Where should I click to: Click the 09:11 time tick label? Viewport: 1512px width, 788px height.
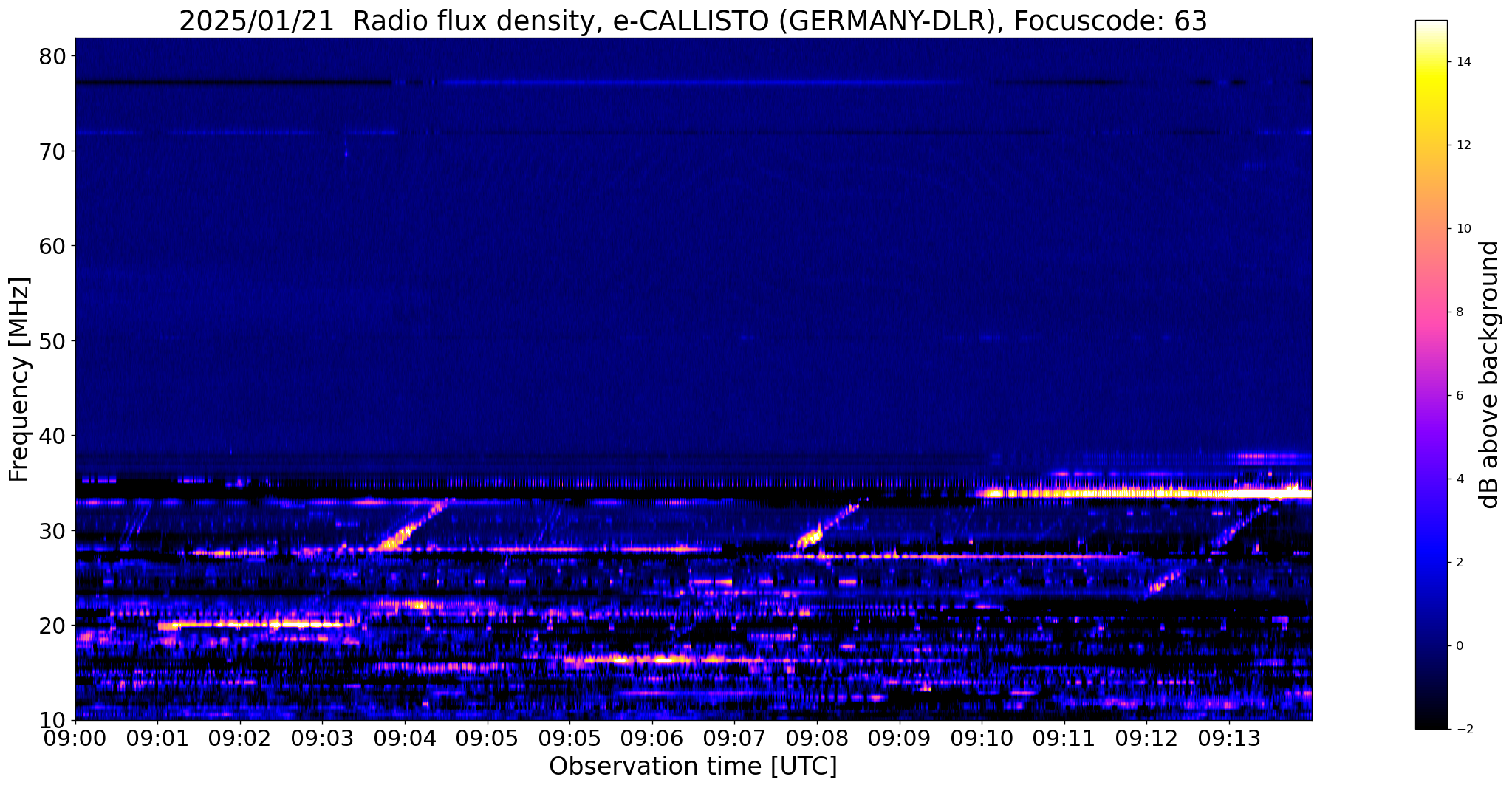click(1064, 739)
